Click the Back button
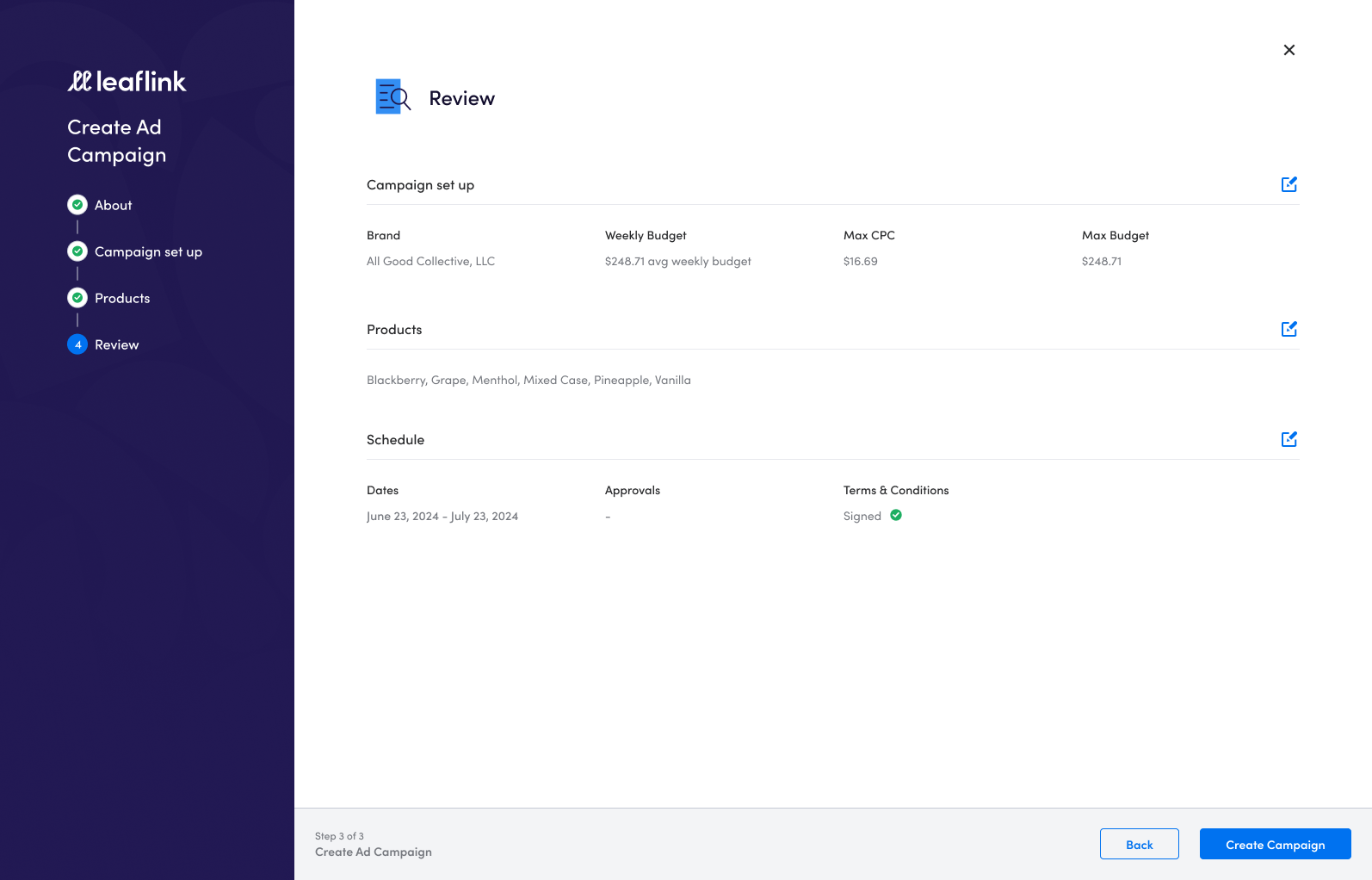Screen dimensions: 1372x880 pos(1139,844)
